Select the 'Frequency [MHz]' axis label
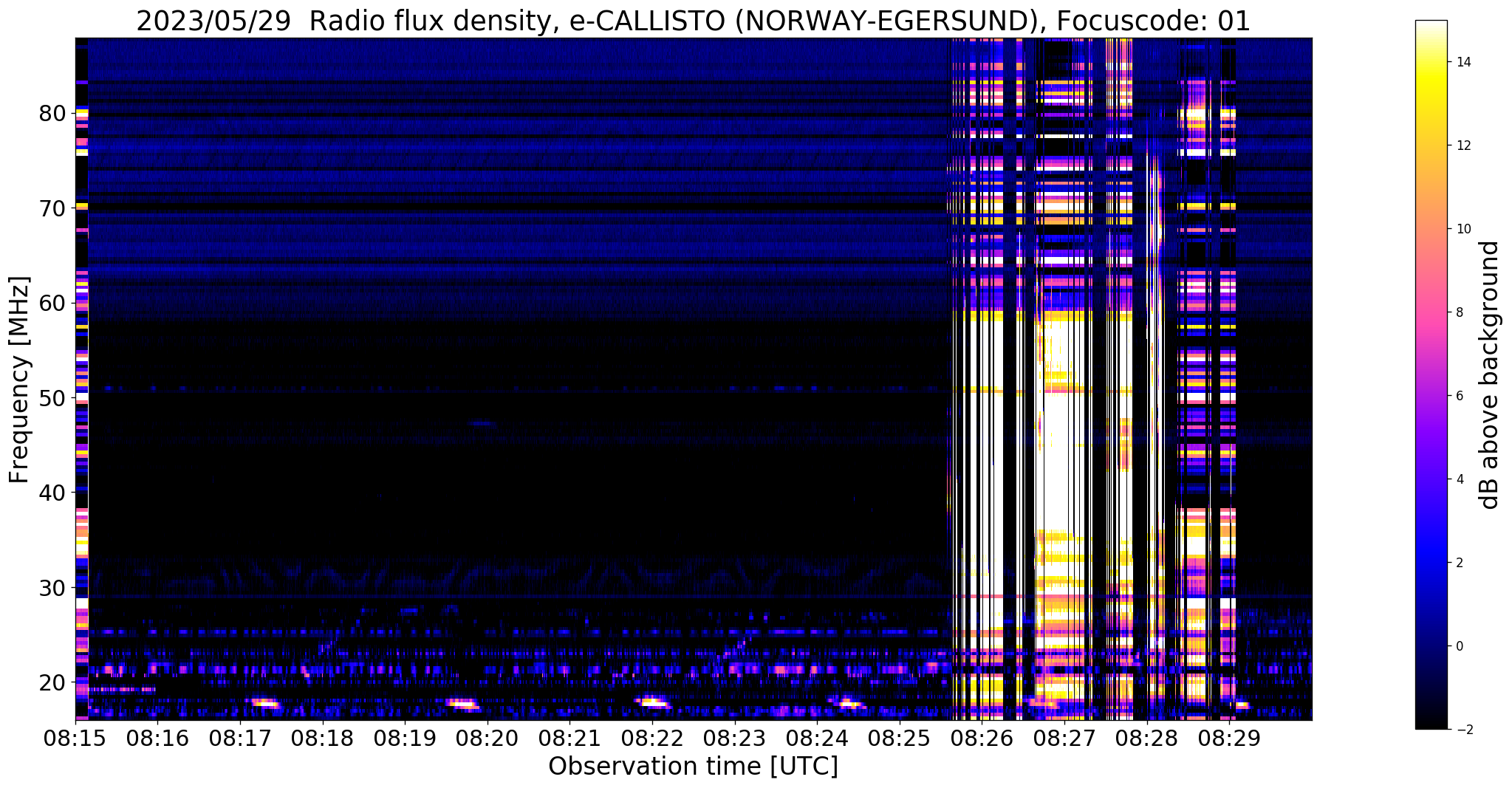Screen dimensions: 1512x788 click(19, 380)
